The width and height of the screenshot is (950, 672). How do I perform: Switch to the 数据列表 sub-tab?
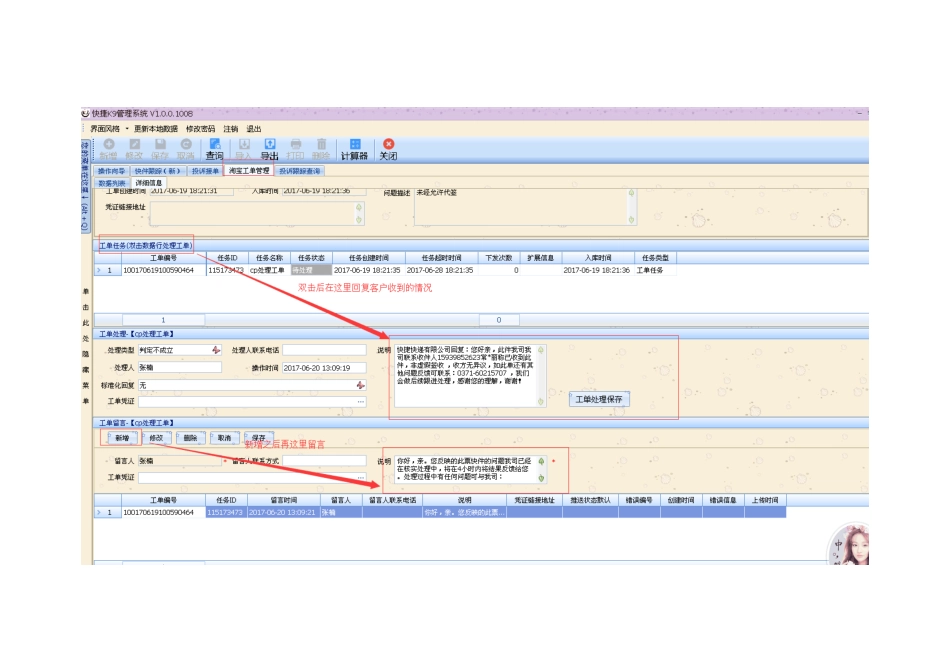point(112,183)
